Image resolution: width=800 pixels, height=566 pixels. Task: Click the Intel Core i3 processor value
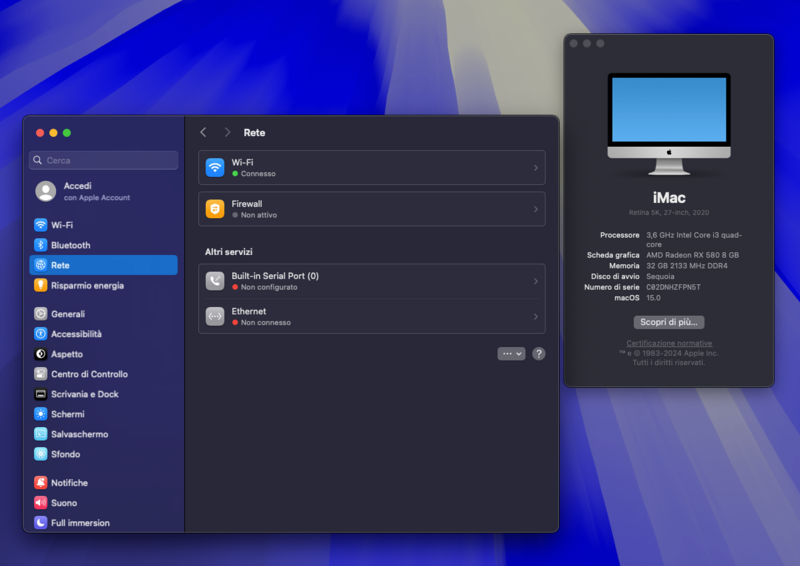[x=694, y=240]
